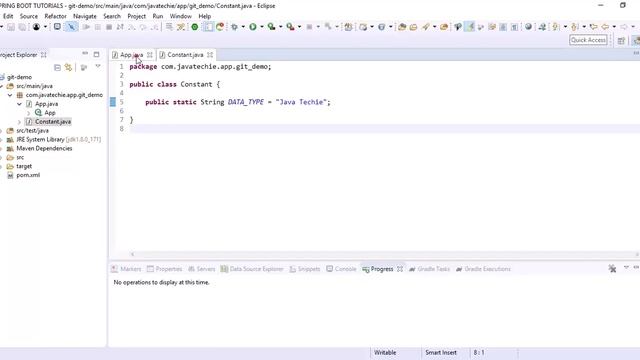Click the grayed Resume debug icon
Viewport: 640px width, 360px height.
(x=86, y=27)
